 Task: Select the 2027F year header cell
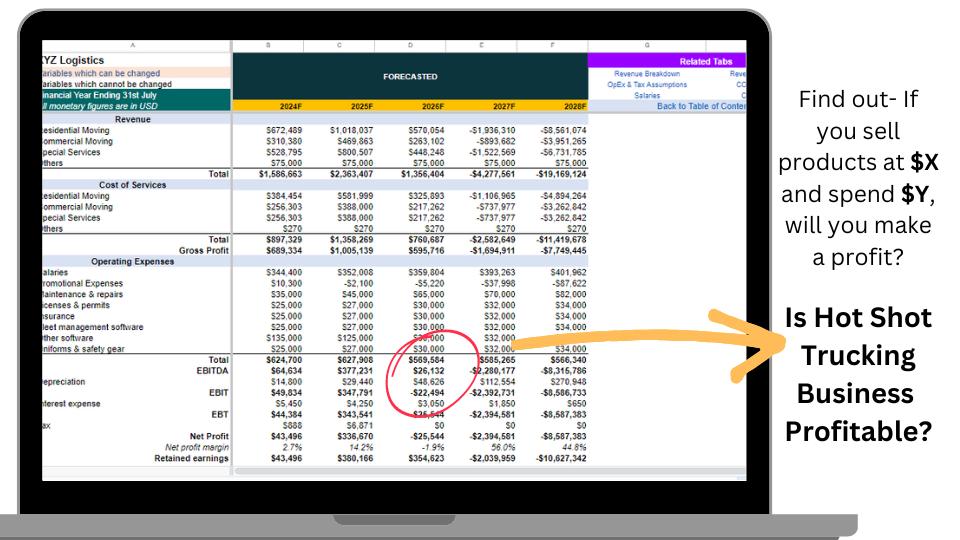[x=481, y=106]
